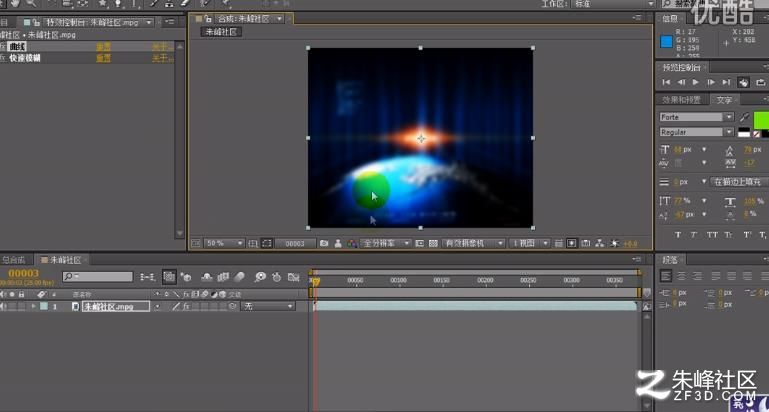Toggle faux italic T button

pos(694,235)
